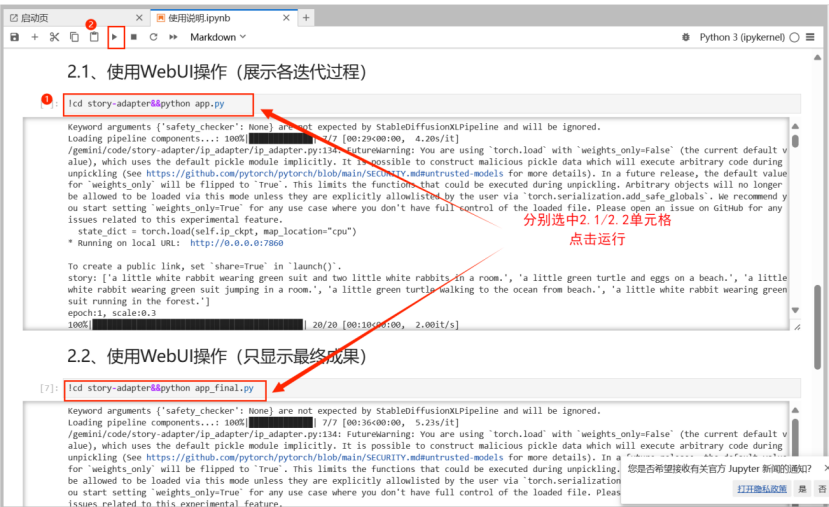
Task: Interrupt the kernel with the stop icon
Action: pos(134,37)
